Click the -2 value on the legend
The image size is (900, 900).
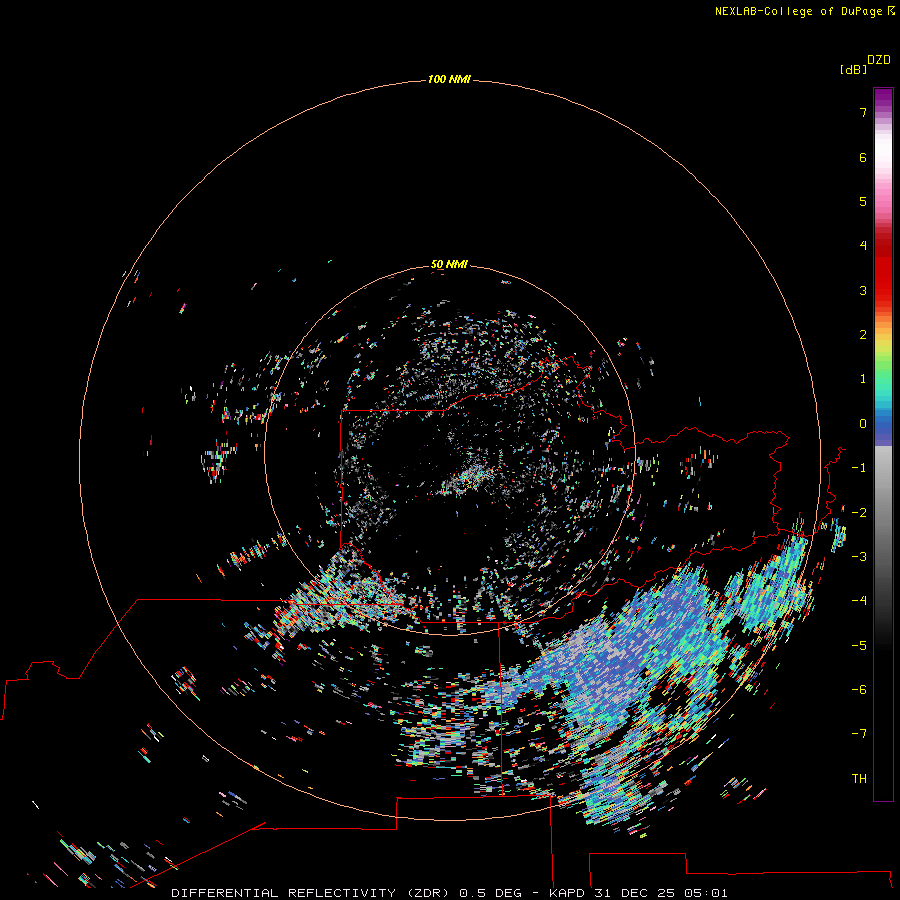coord(859,513)
